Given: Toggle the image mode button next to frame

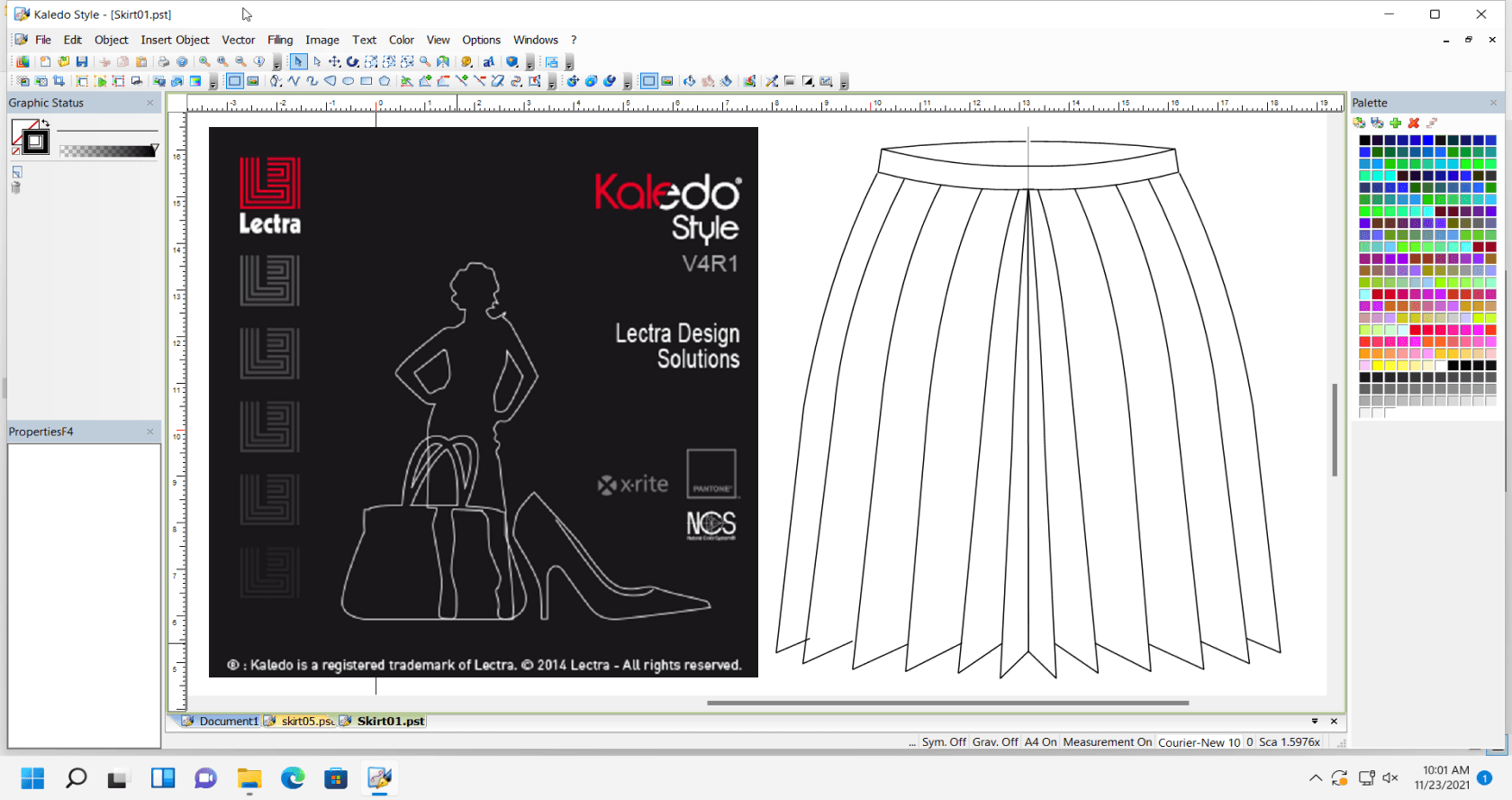Looking at the screenshot, I should pyautogui.click(x=253, y=81).
